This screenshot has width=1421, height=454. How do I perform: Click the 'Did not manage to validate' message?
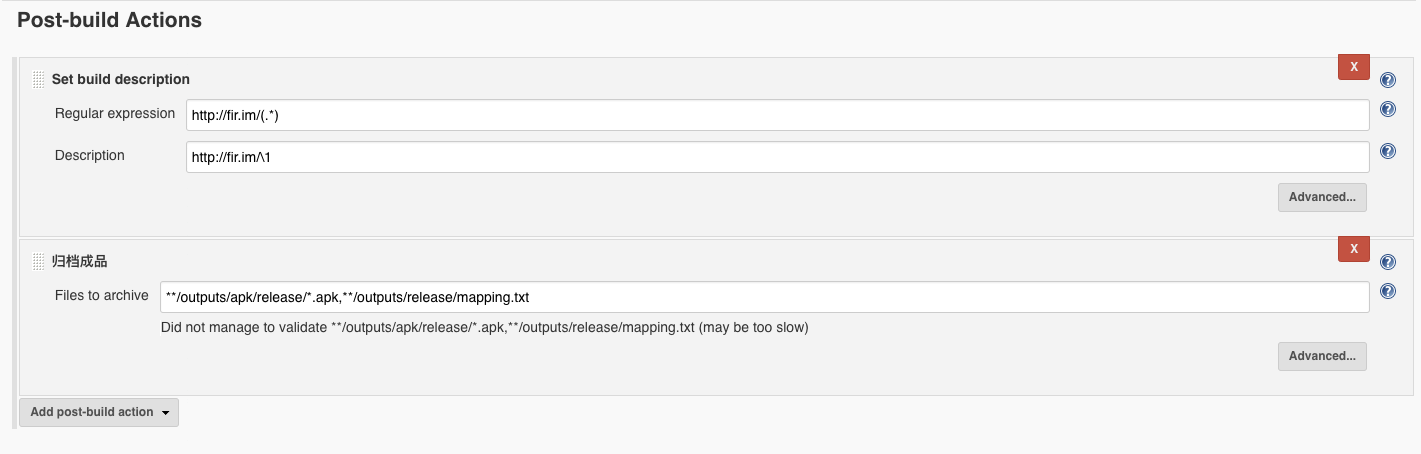tap(484, 327)
